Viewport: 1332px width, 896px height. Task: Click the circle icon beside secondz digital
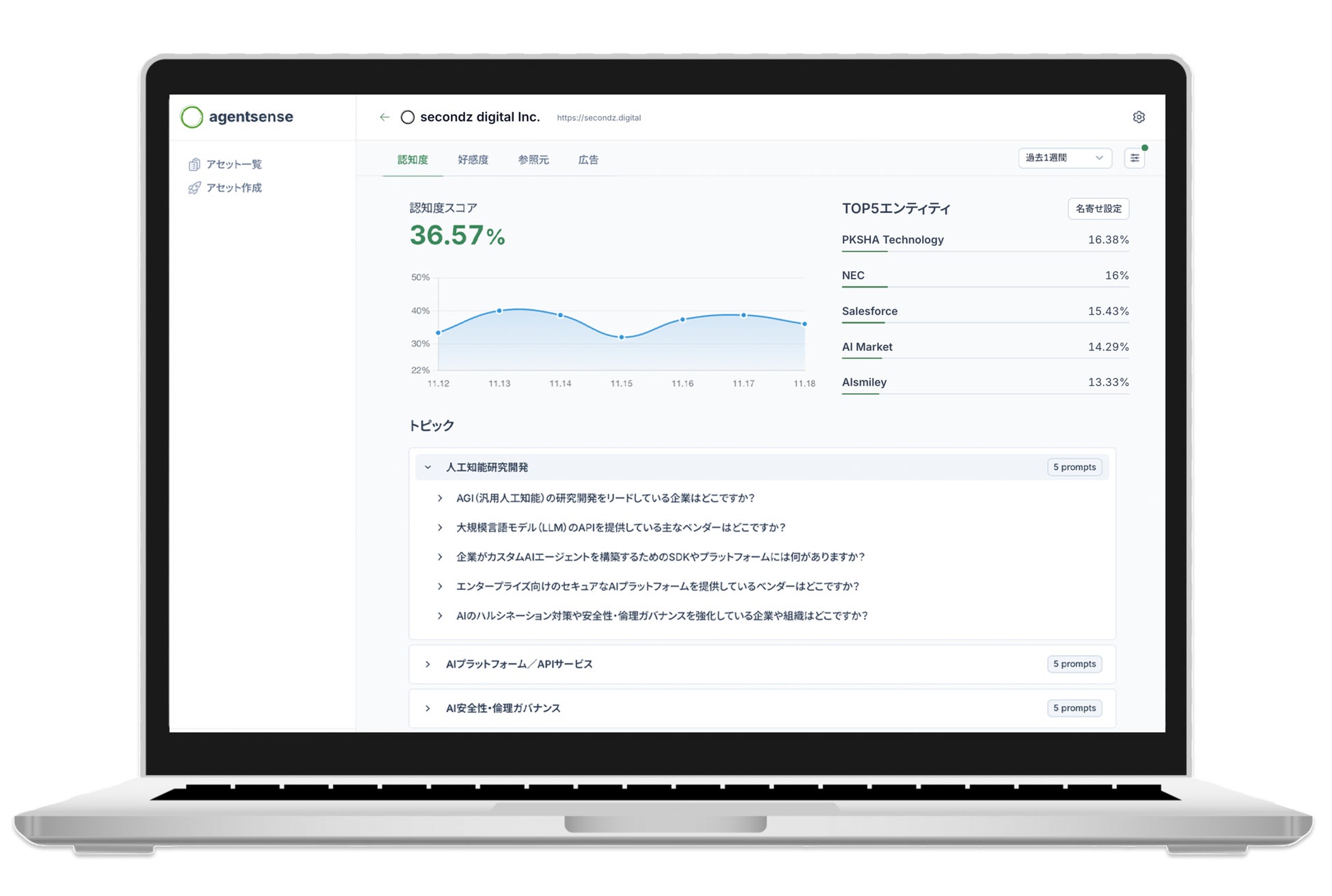(x=408, y=117)
